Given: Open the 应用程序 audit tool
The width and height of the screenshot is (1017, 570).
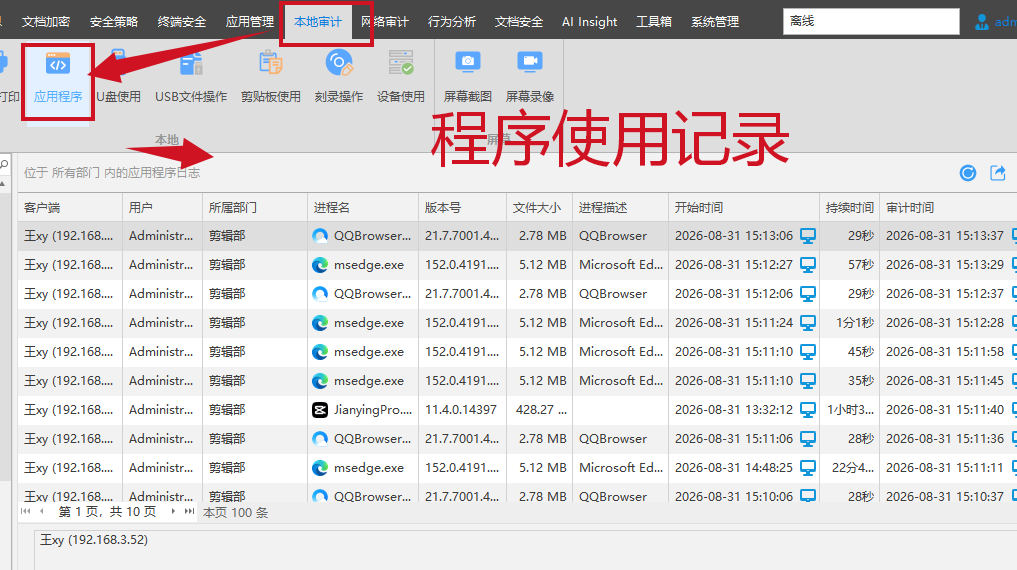Looking at the screenshot, I should click(58, 79).
